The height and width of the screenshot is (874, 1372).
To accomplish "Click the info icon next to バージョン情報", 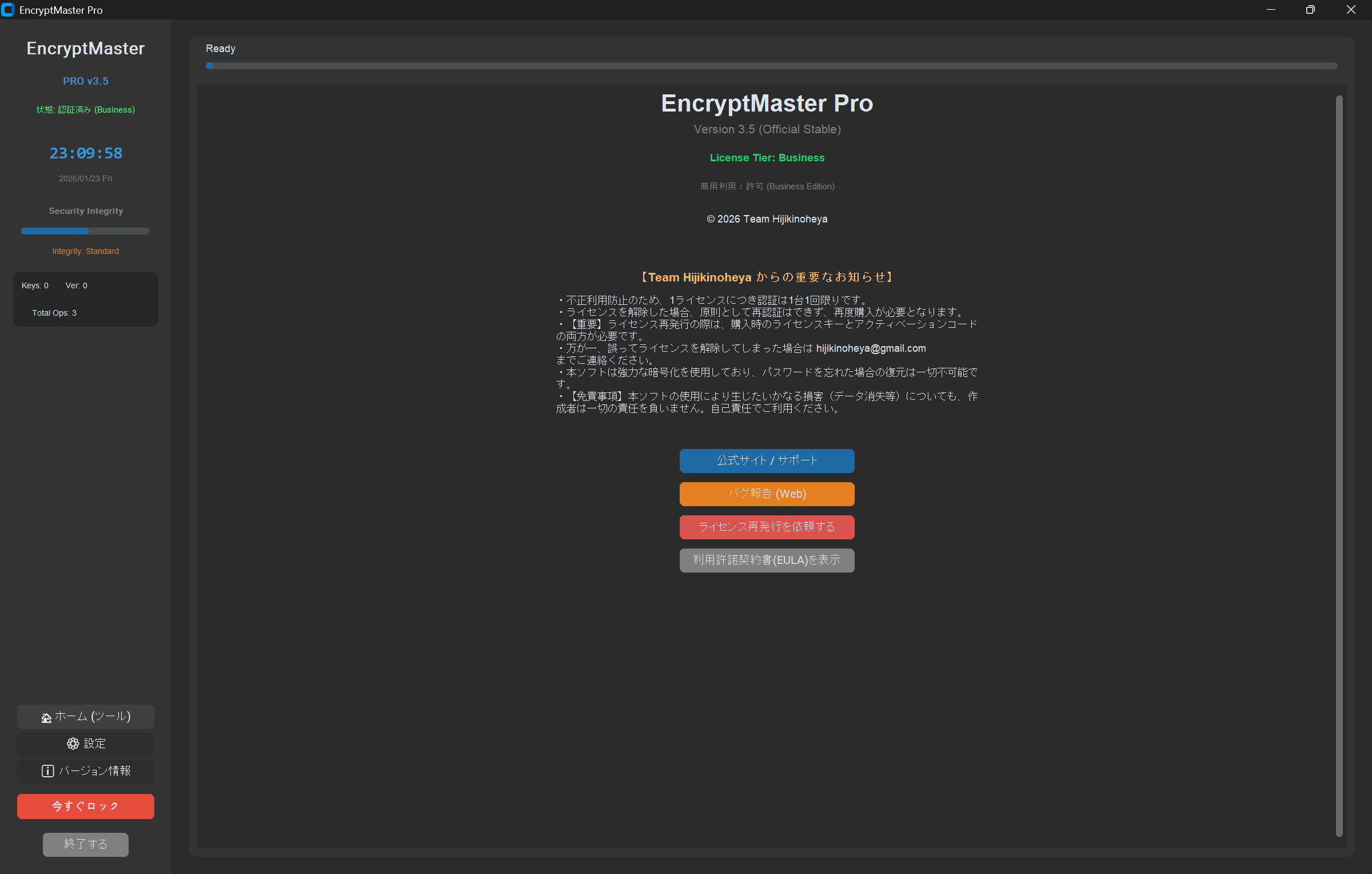I will [x=47, y=771].
